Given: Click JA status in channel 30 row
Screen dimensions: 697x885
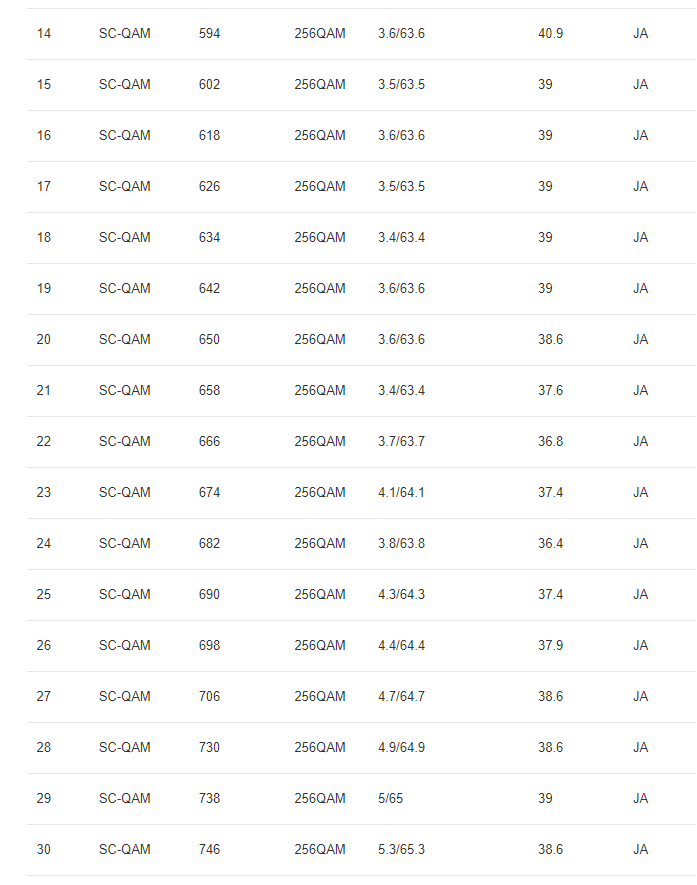Looking at the screenshot, I should [x=640, y=850].
